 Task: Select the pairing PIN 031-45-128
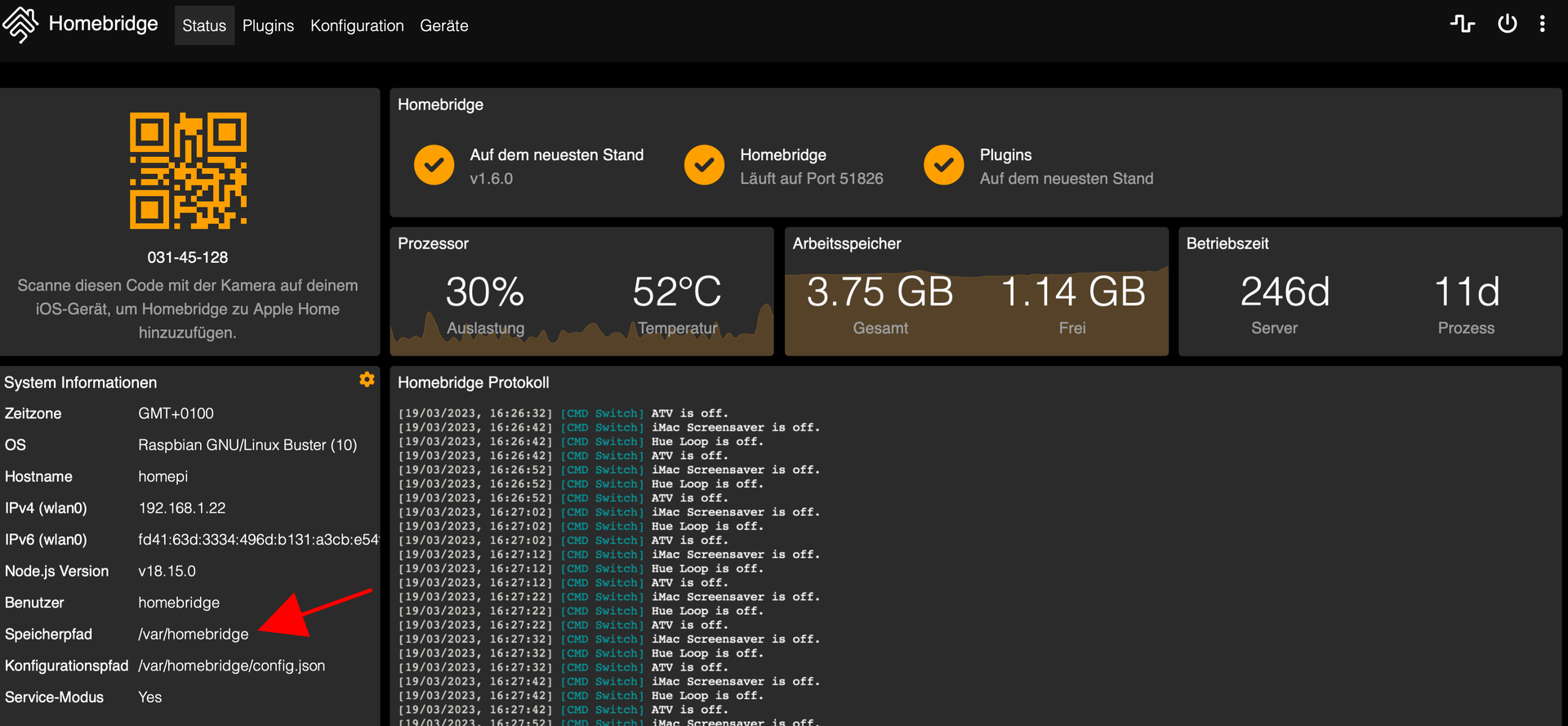(x=188, y=257)
